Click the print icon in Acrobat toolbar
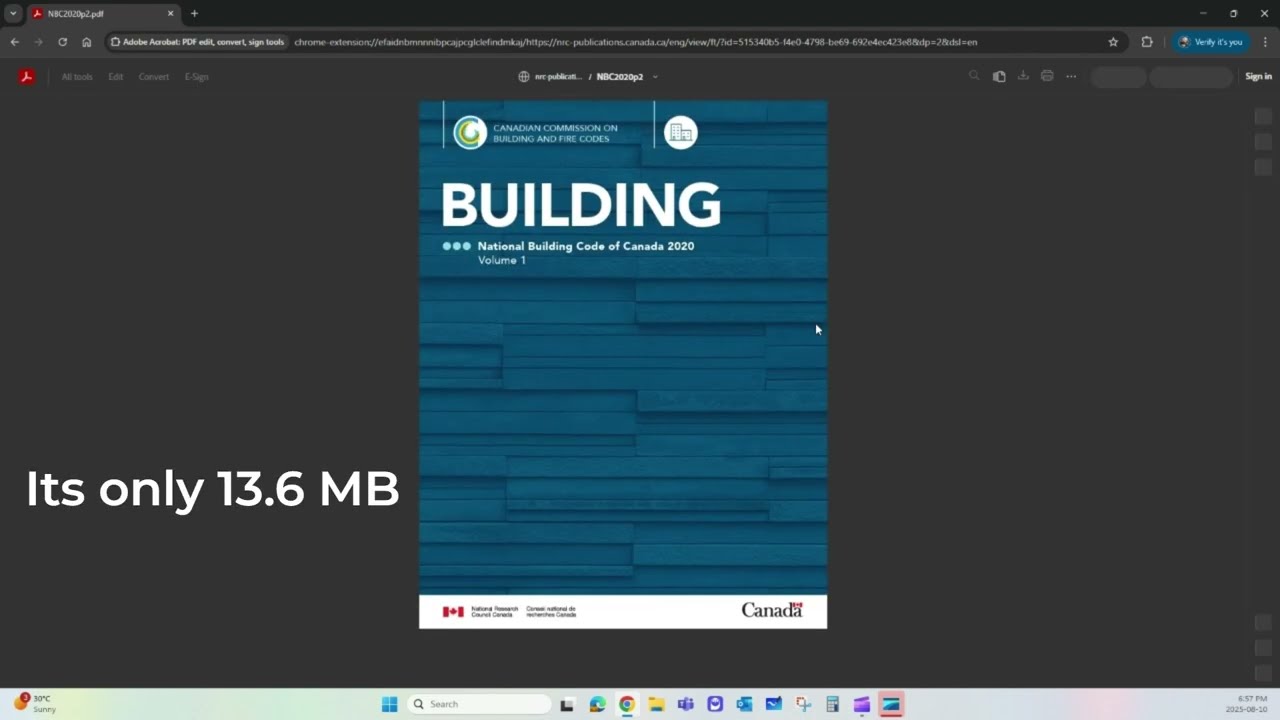 pyautogui.click(x=1047, y=76)
